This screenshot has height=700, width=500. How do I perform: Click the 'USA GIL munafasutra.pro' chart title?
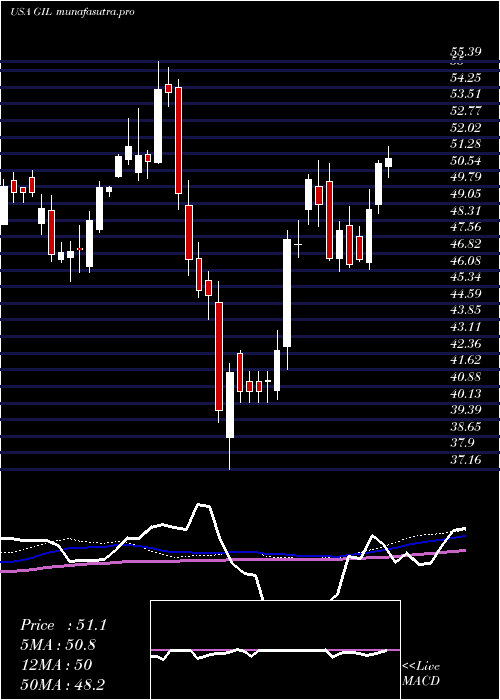tap(72, 12)
